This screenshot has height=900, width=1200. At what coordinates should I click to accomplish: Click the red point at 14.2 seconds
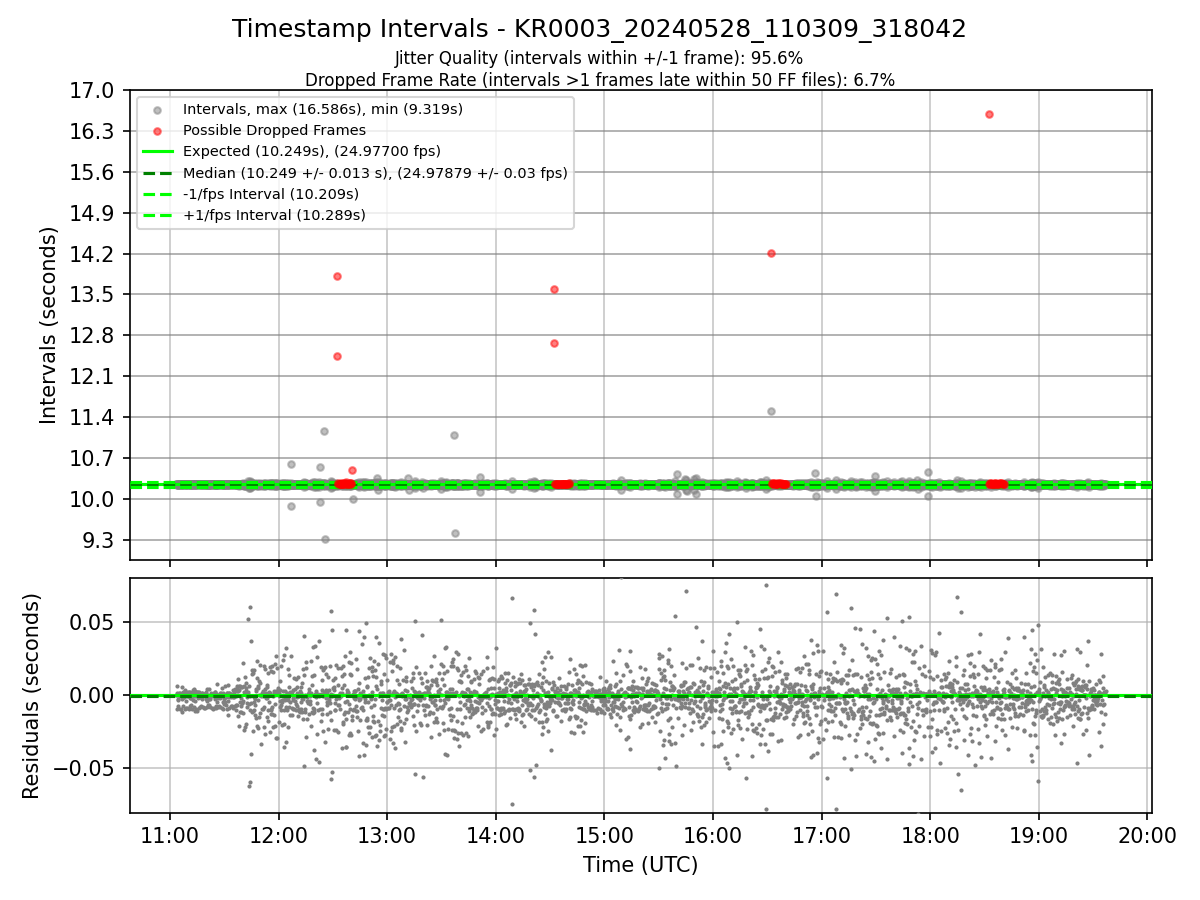(x=771, y=253)
